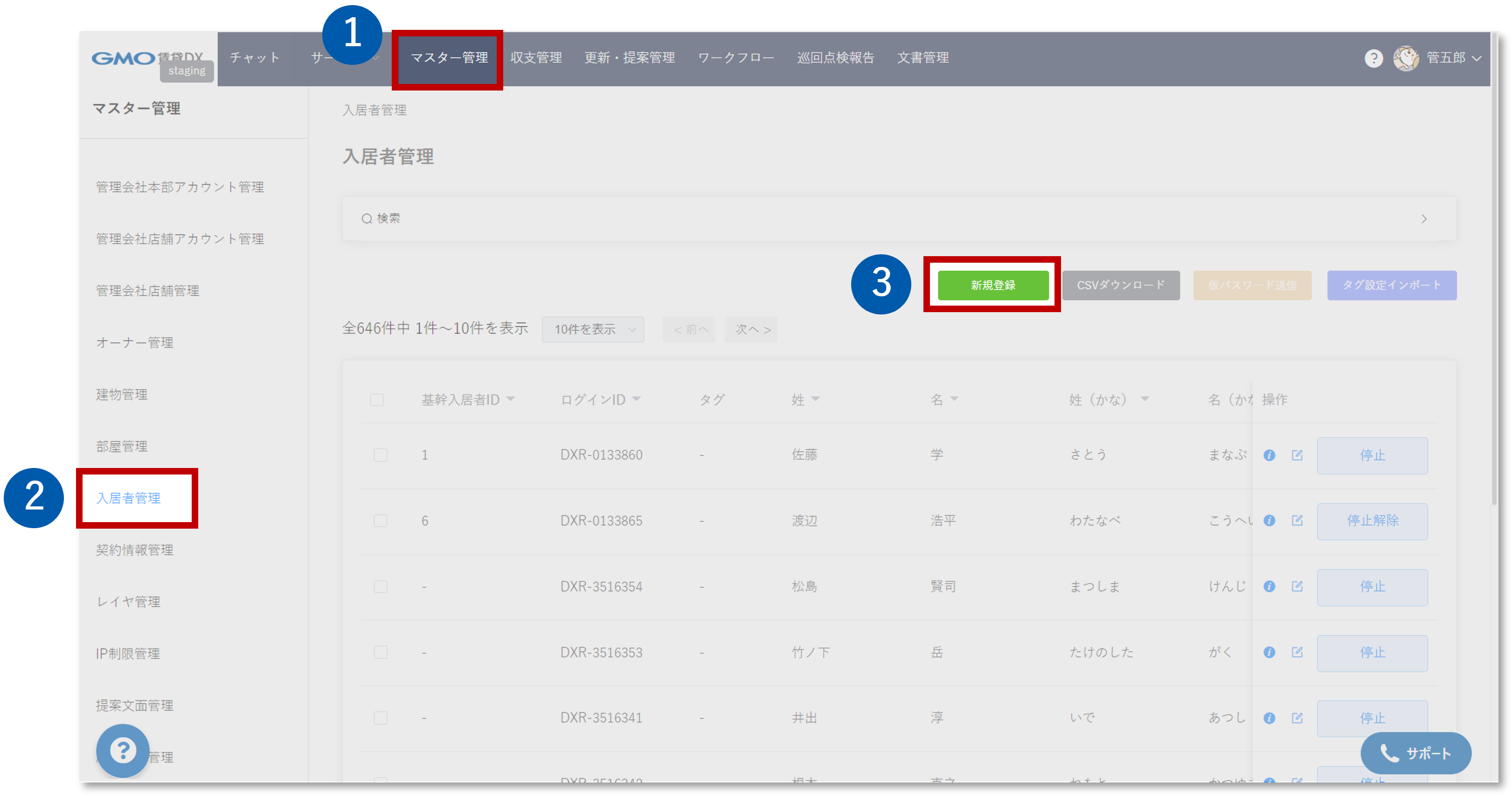Open the floating help bubble at bottom left

(x=123, y=750)
